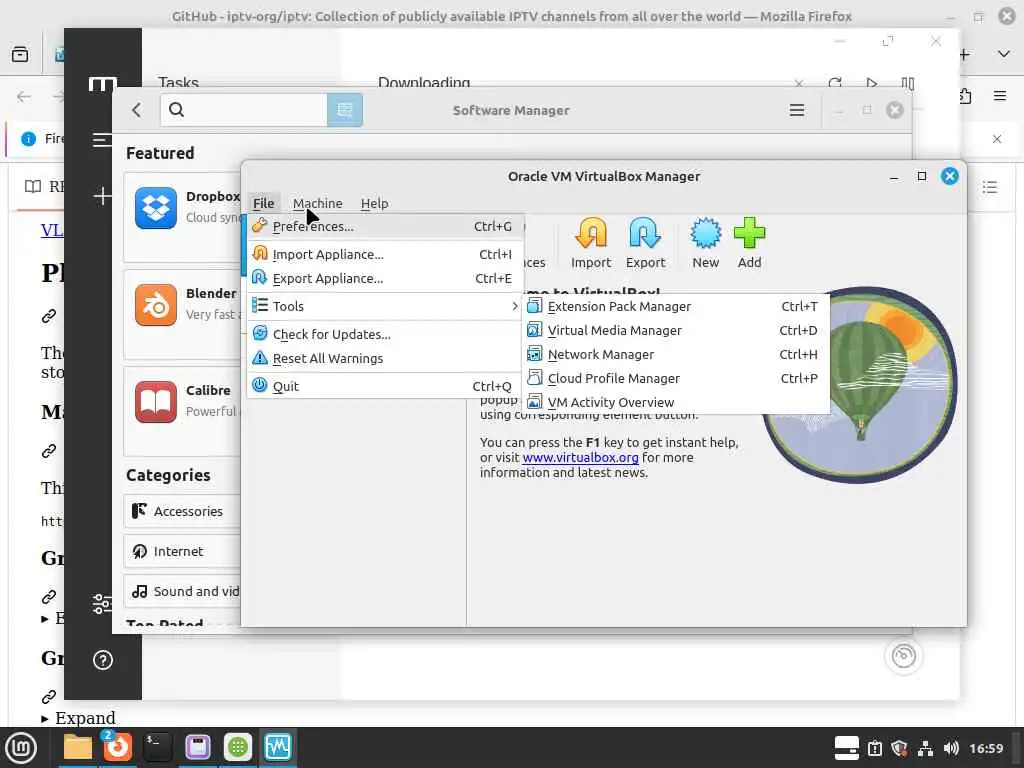Screen dimensions: 1024x768
Task: Select Reset All Warnings menu item
Action: click(385, 359)
